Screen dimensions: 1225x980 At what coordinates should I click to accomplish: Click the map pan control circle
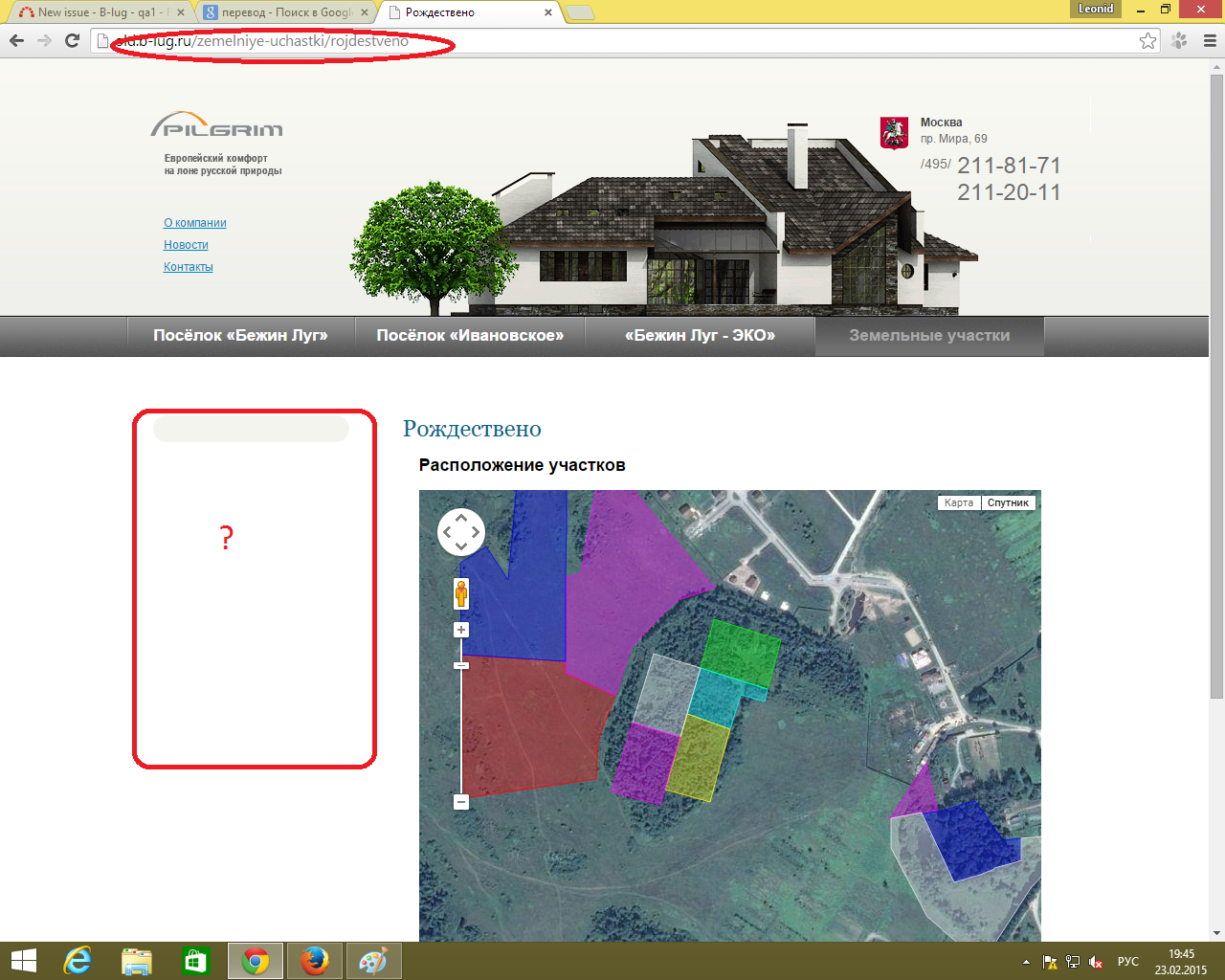[460, 532]
